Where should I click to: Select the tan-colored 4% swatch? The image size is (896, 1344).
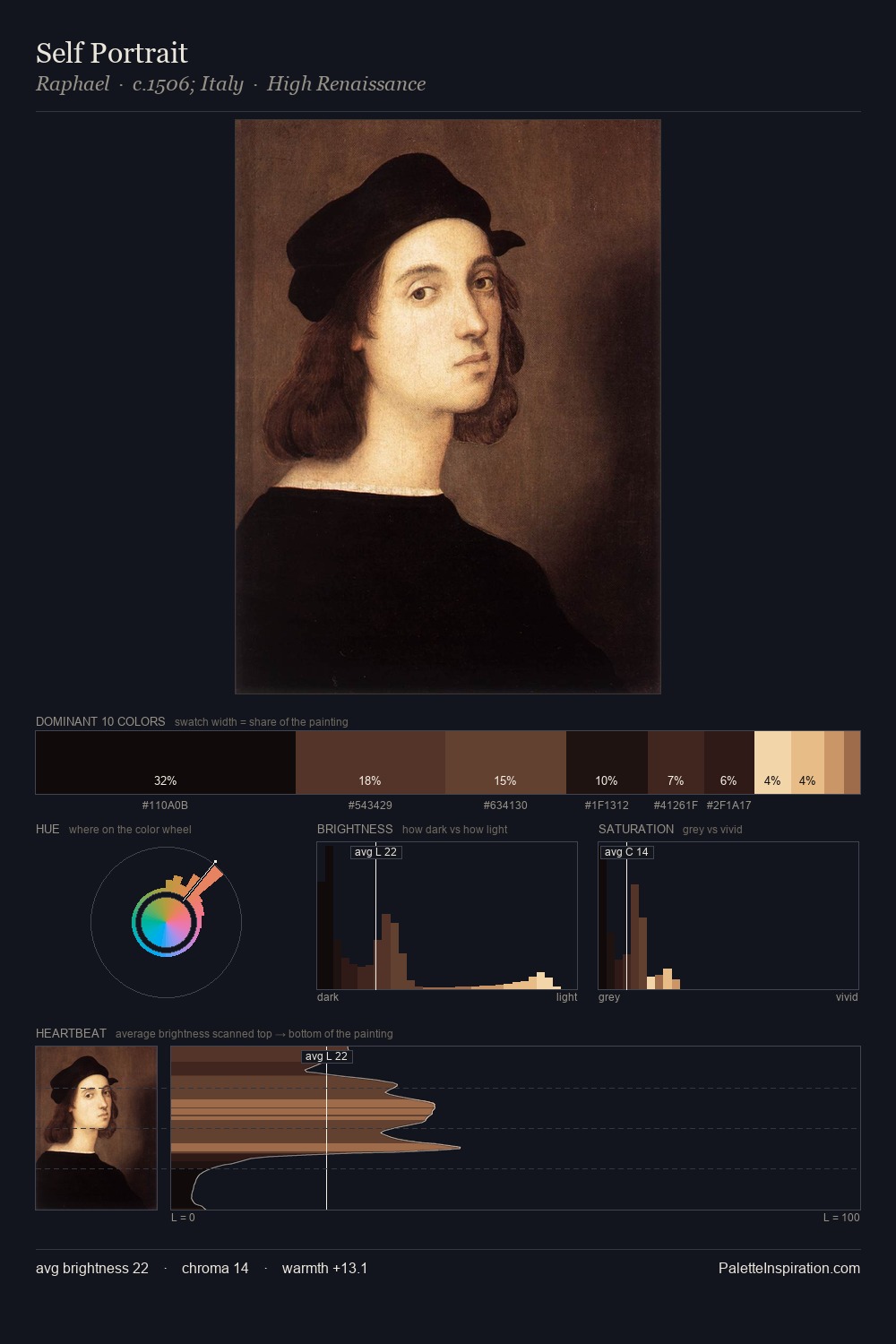point(807,762)
